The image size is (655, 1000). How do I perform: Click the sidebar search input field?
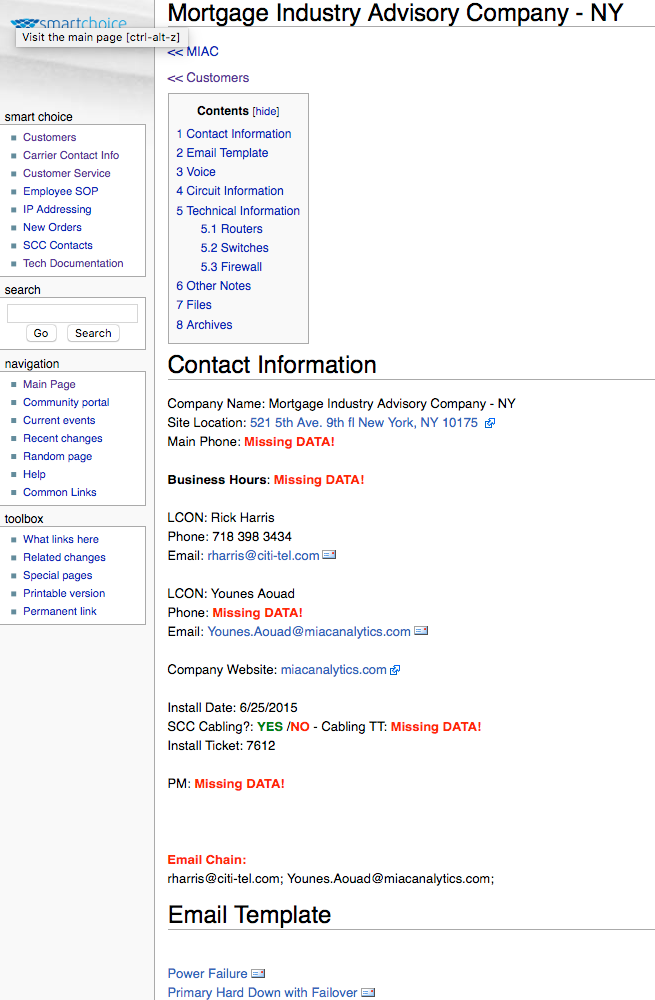tap(72, 313)
